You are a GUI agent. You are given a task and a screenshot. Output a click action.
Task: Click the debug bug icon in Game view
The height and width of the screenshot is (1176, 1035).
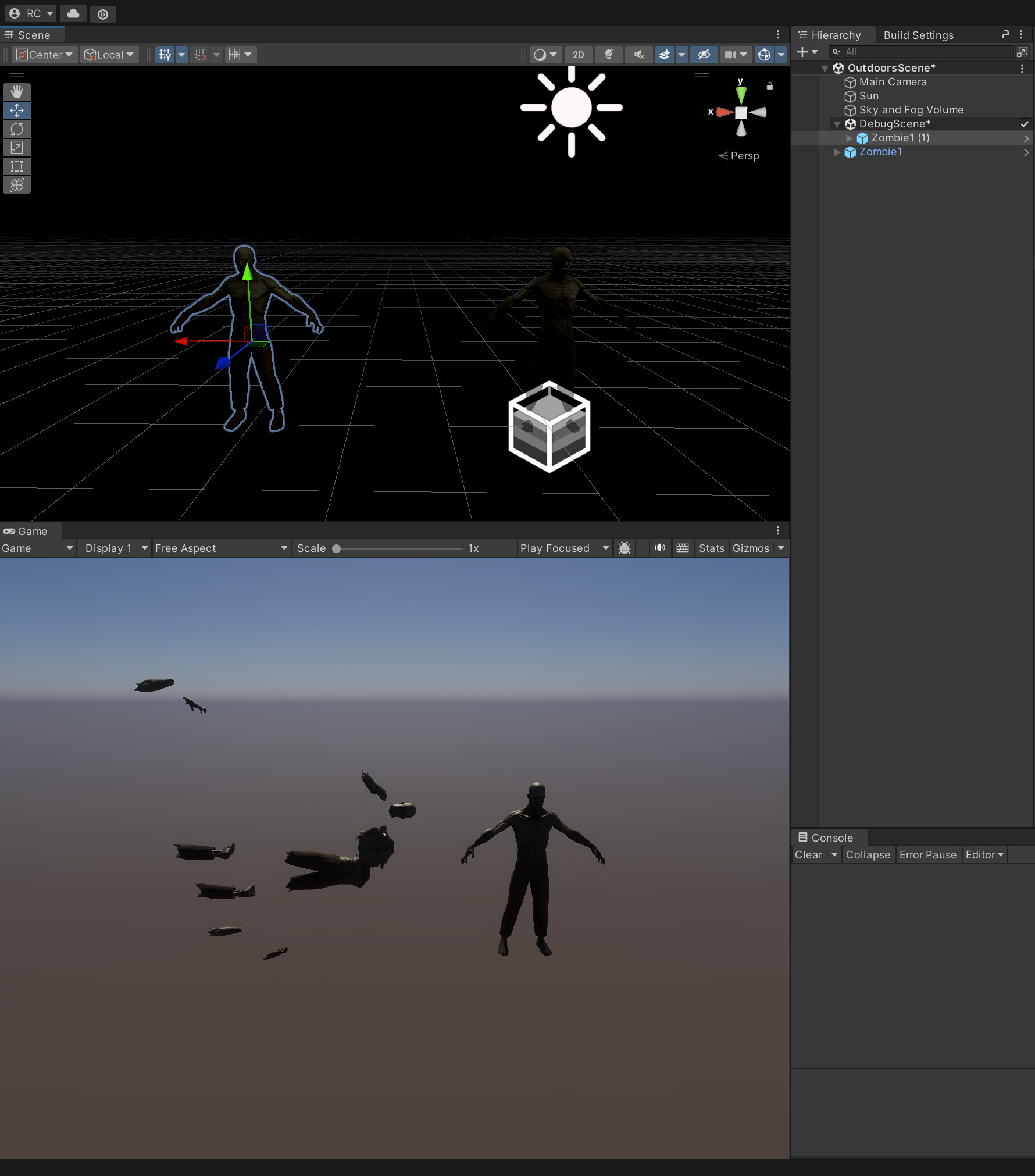(x=624, y=548)
